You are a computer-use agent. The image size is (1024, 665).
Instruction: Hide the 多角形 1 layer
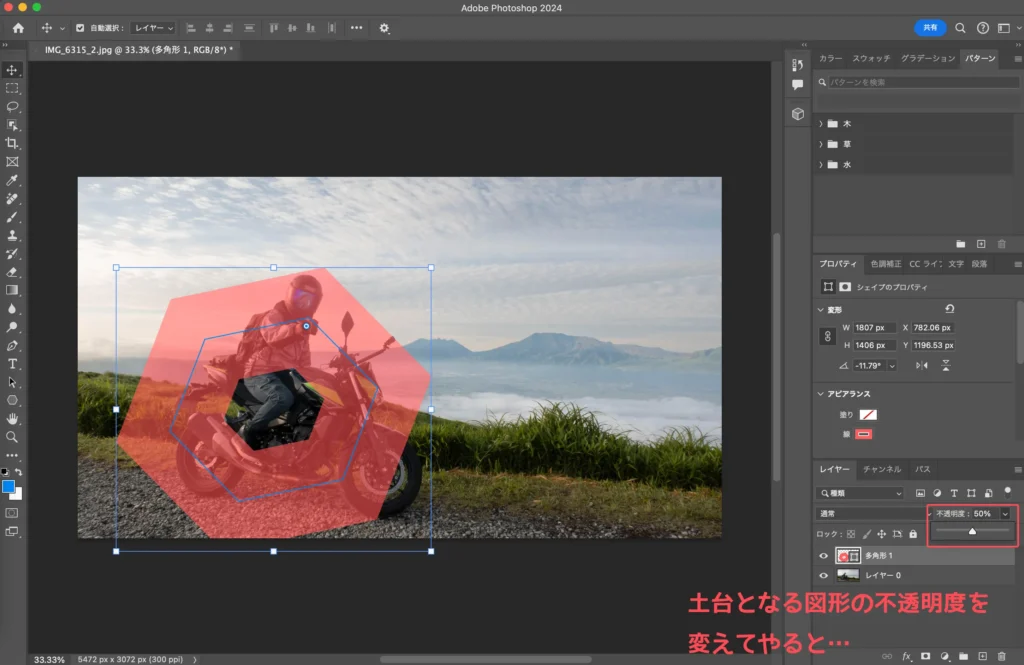tap(824, 556)
